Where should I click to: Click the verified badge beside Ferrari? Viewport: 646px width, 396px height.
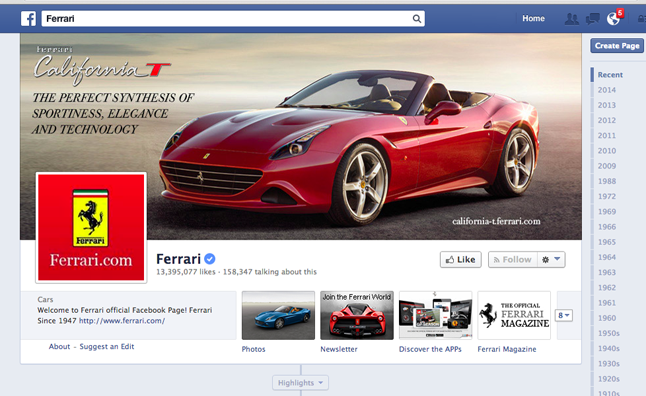click(210, 259)
